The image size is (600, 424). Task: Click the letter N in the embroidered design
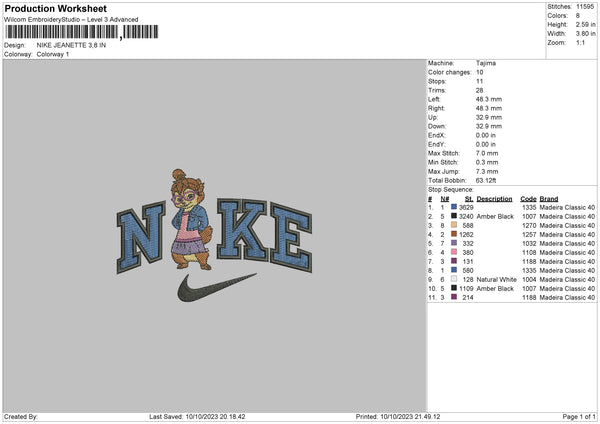(141, 237)
